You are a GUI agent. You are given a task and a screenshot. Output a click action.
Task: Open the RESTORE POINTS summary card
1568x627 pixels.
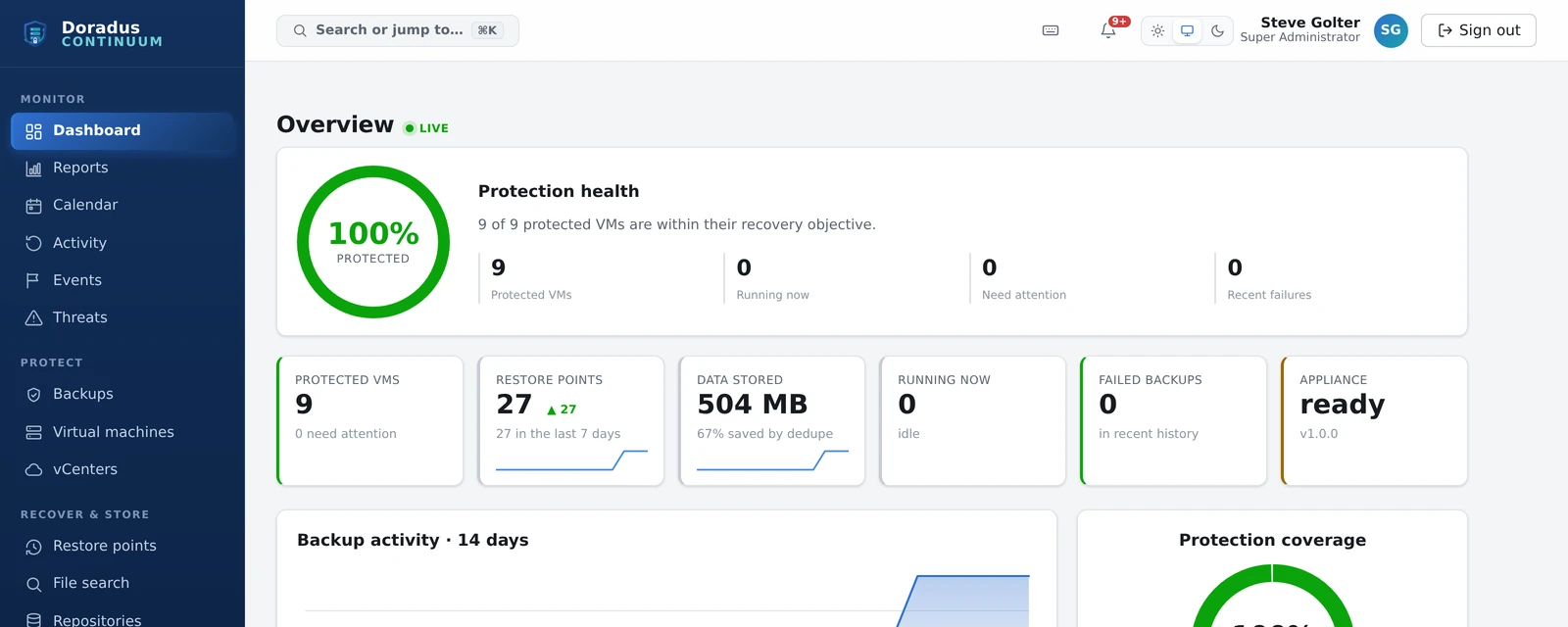(571, 421)
